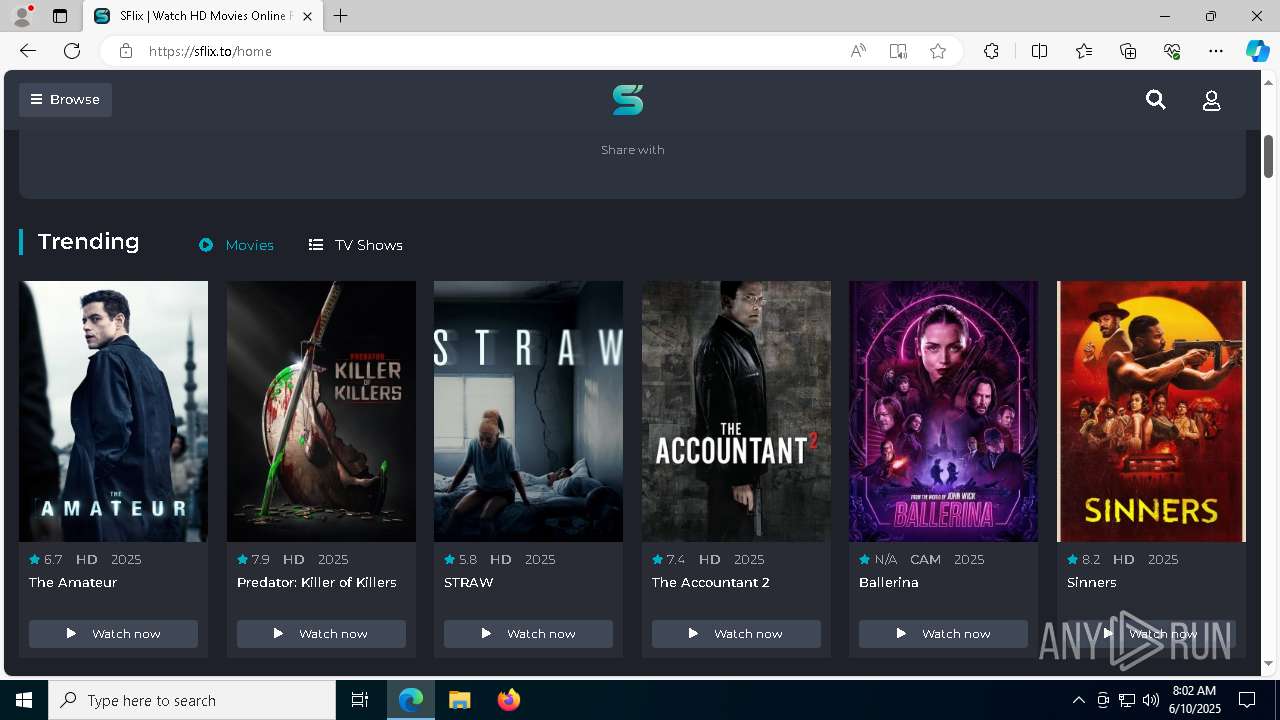Close the SFlix browser tab
This screenshot has width=1280, height=720.
click(307, 16)
